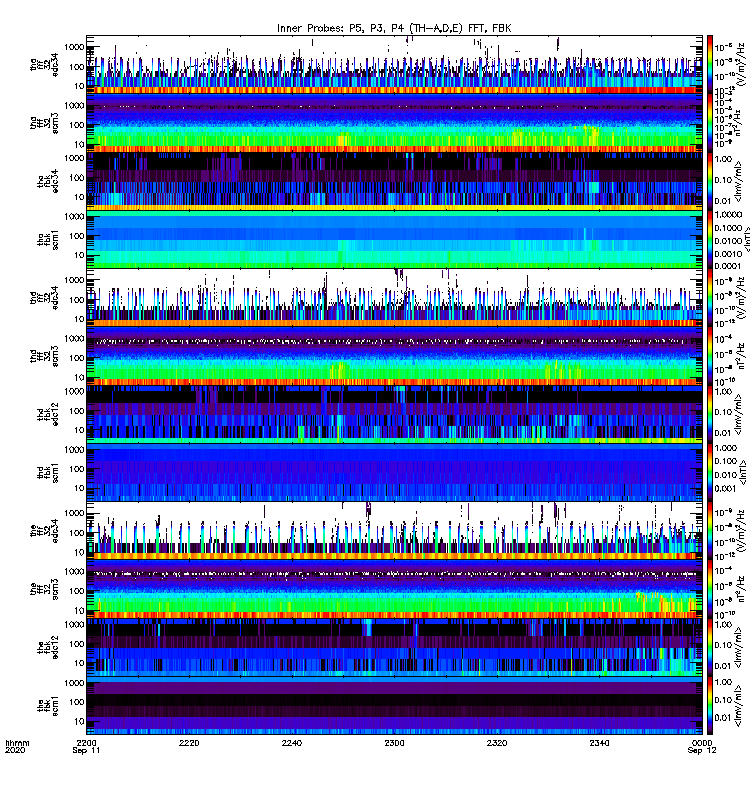Click the "the fff 32 edc34" panel label

point(44,531)
